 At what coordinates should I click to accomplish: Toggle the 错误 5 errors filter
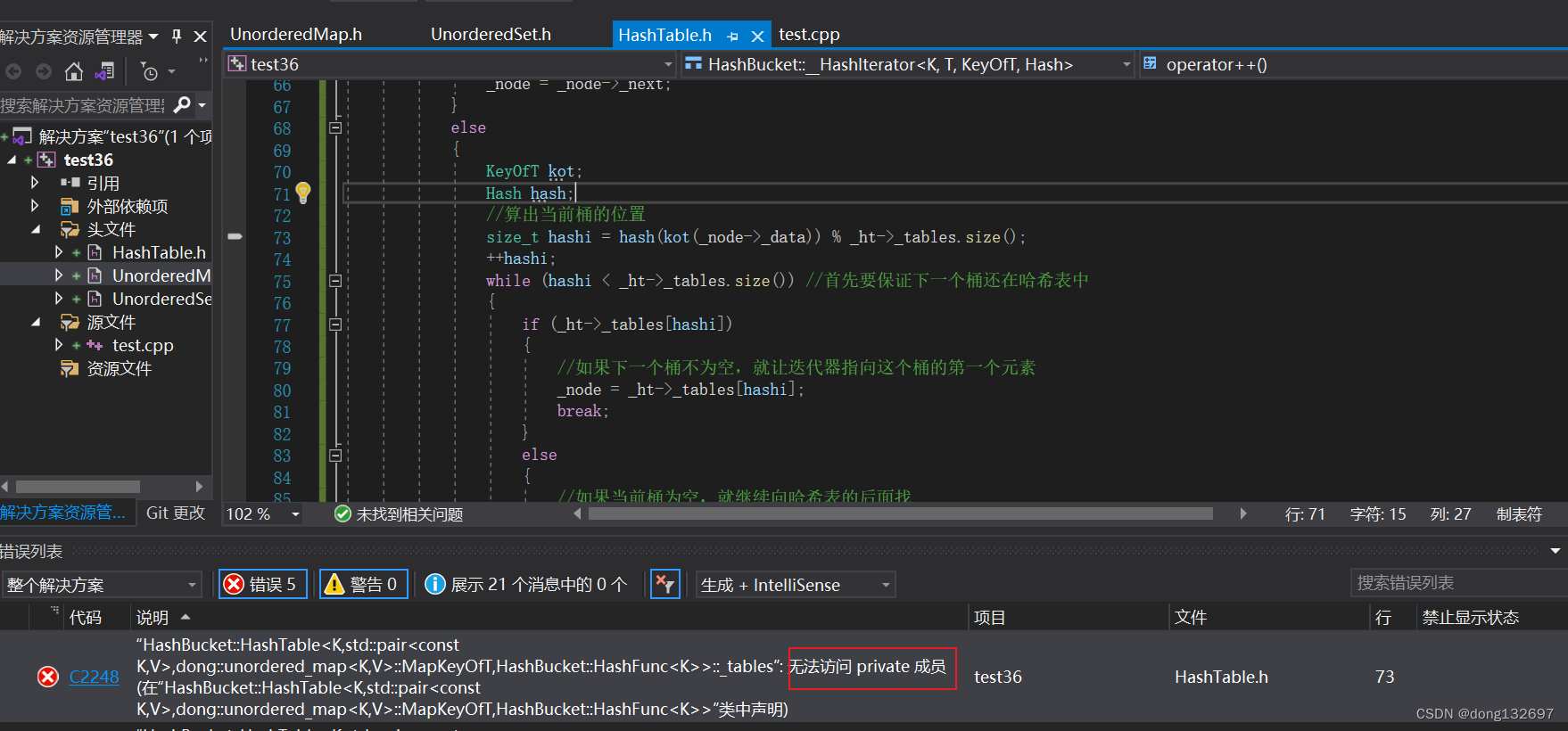point(262,584)
